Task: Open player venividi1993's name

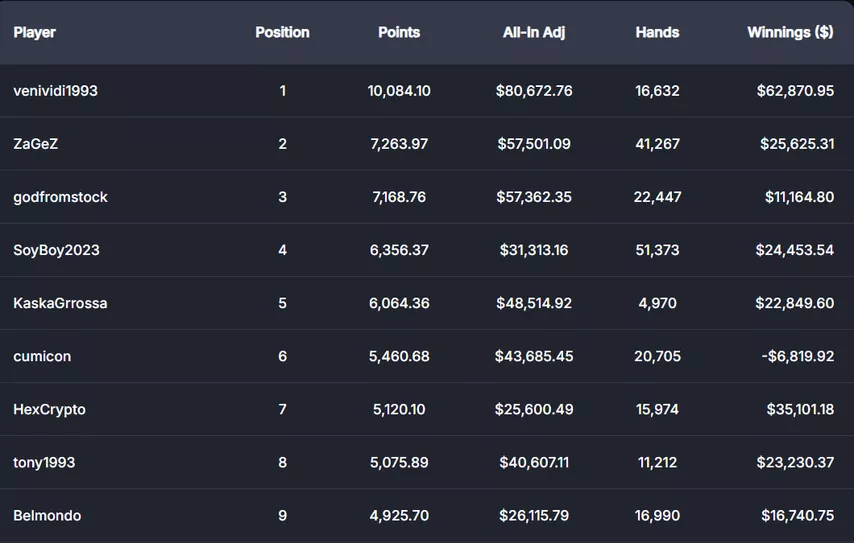Action: 56,91
